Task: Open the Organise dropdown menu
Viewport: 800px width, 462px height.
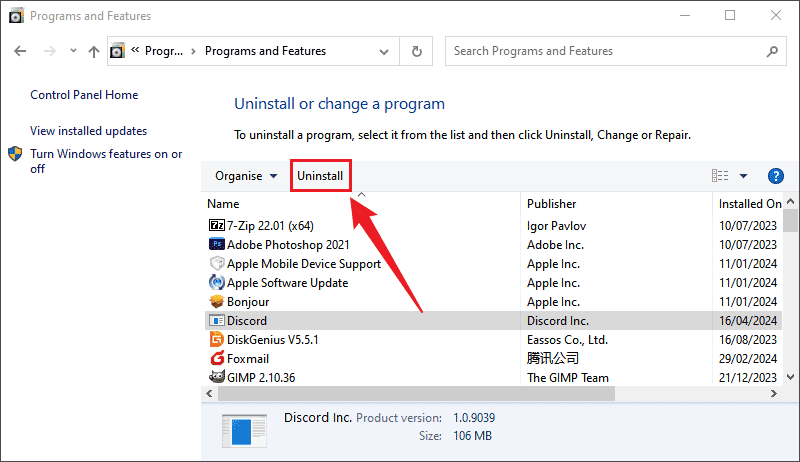Action: pyautogui.click(x=246, y=176)
